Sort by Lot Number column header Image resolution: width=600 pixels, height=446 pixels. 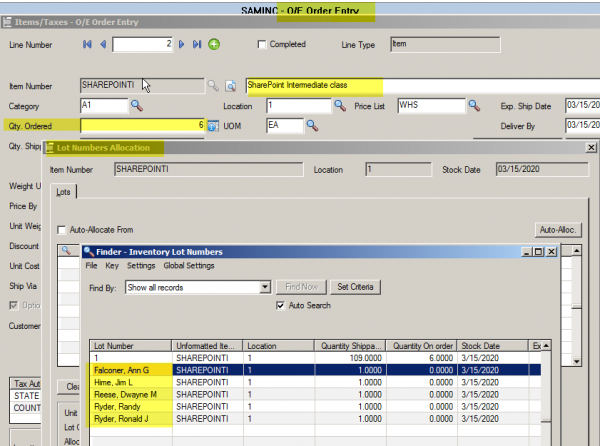(131, 346)
